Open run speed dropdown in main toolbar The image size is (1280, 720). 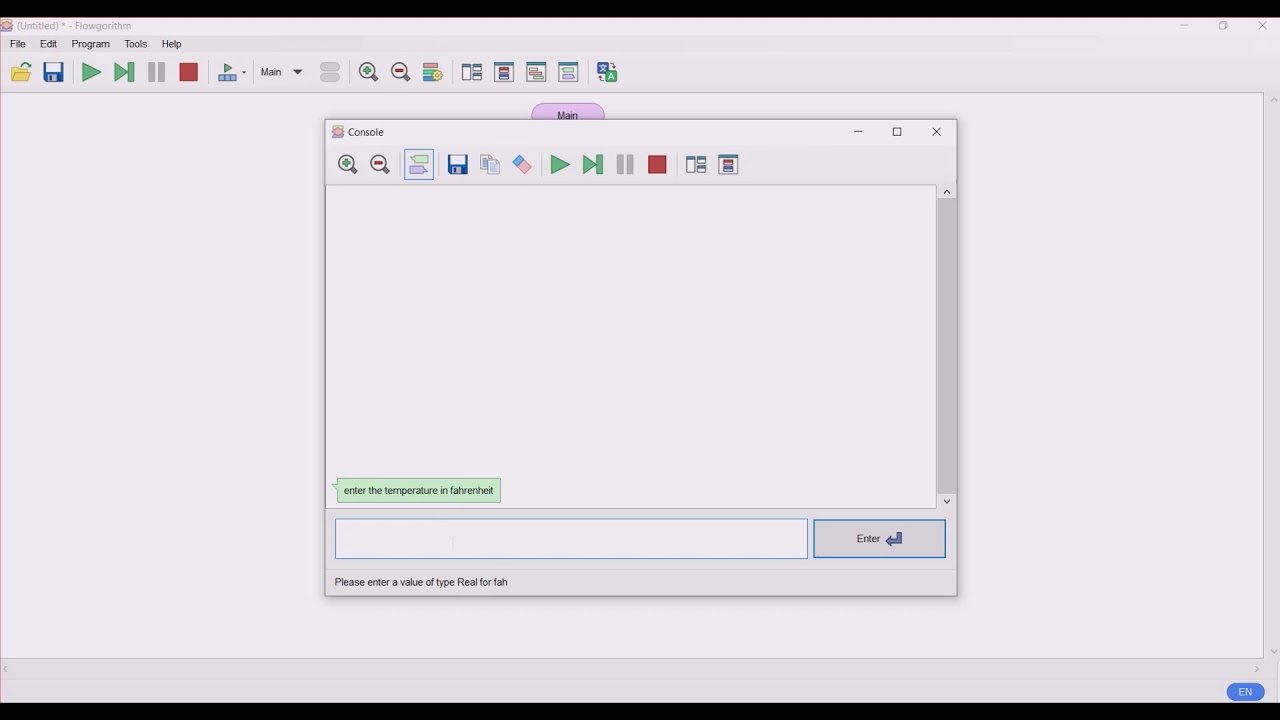pyautogui.click(x=232, y=72)
